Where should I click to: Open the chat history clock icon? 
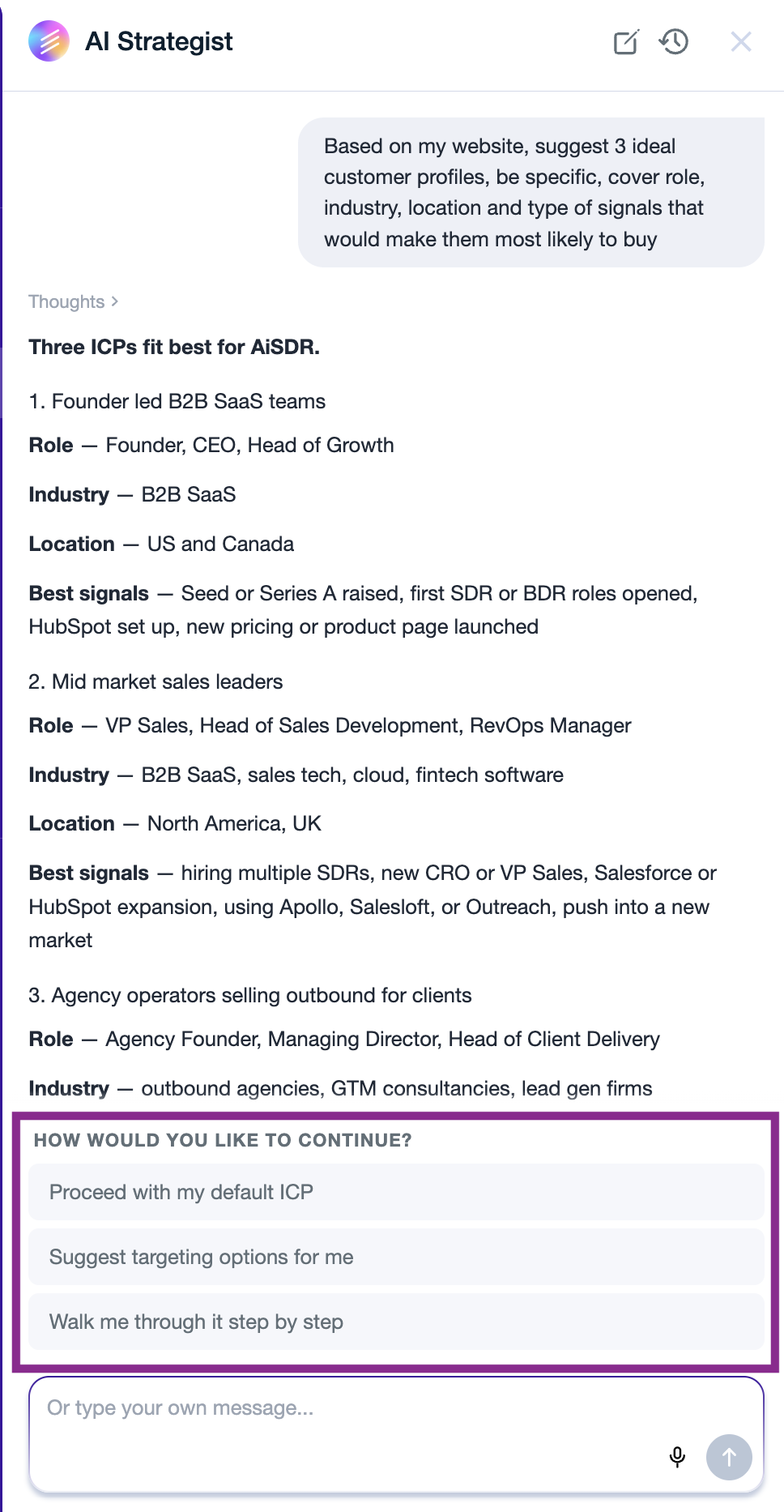click(x=674, y=41)
